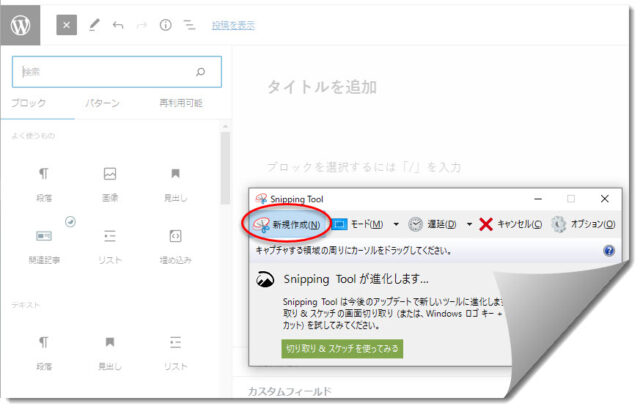Insert リスト block from よく使うもの
Viewport: 640px width, 409px height.
click(110, 247)
